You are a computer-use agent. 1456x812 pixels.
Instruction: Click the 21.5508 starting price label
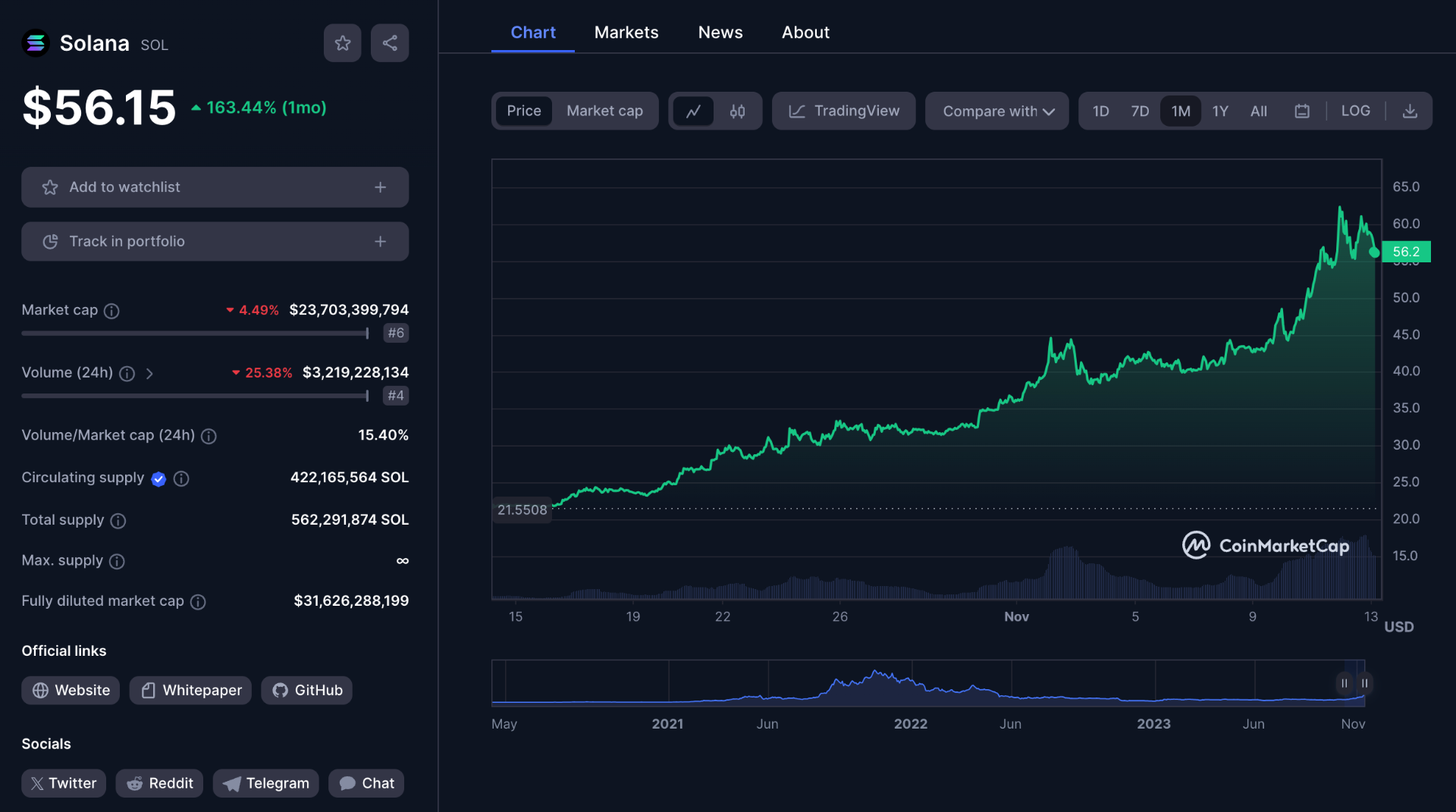tap(522, 509)
